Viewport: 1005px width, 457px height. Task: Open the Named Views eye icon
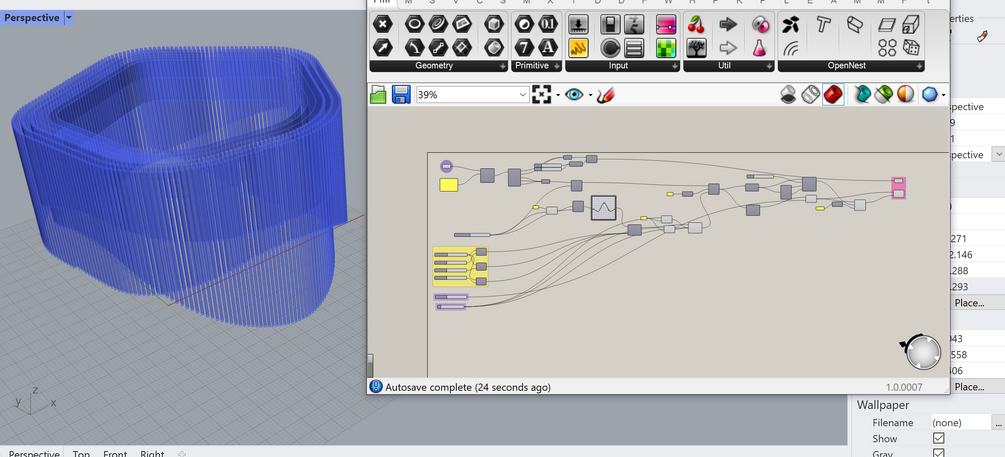[574, 95]
